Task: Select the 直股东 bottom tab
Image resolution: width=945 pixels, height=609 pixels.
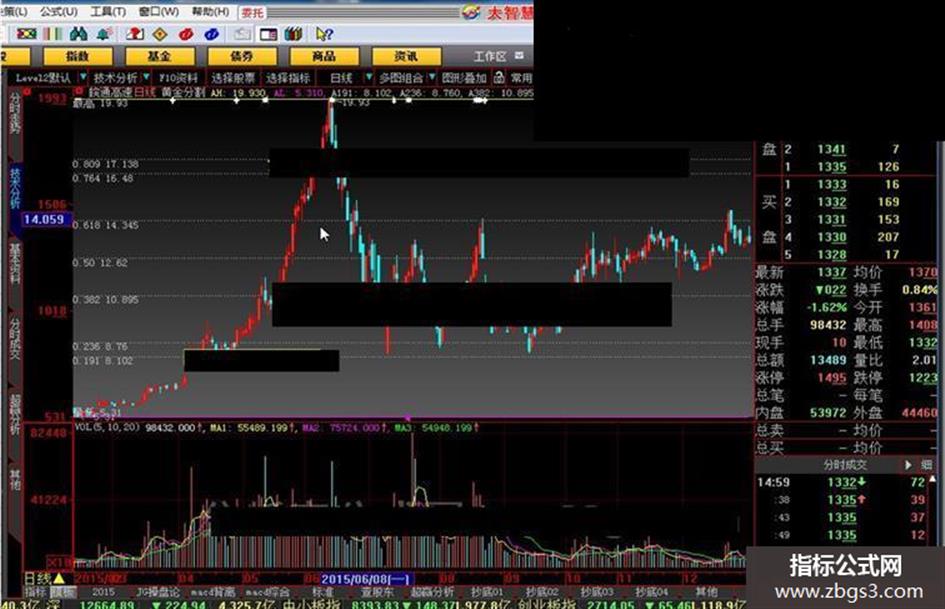Action: pos(377,592)
